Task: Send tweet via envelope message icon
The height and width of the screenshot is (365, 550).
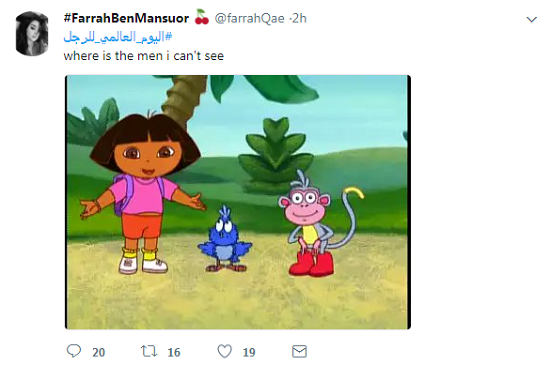Action: pos(299,351)
